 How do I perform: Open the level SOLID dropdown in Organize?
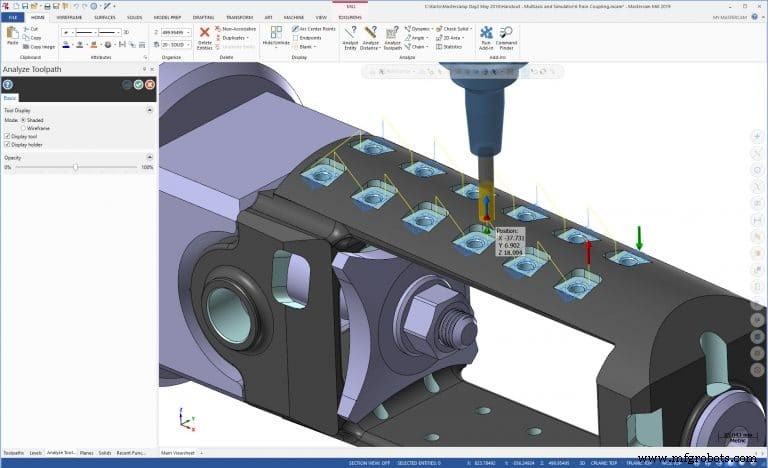click(x=189, y=45)
